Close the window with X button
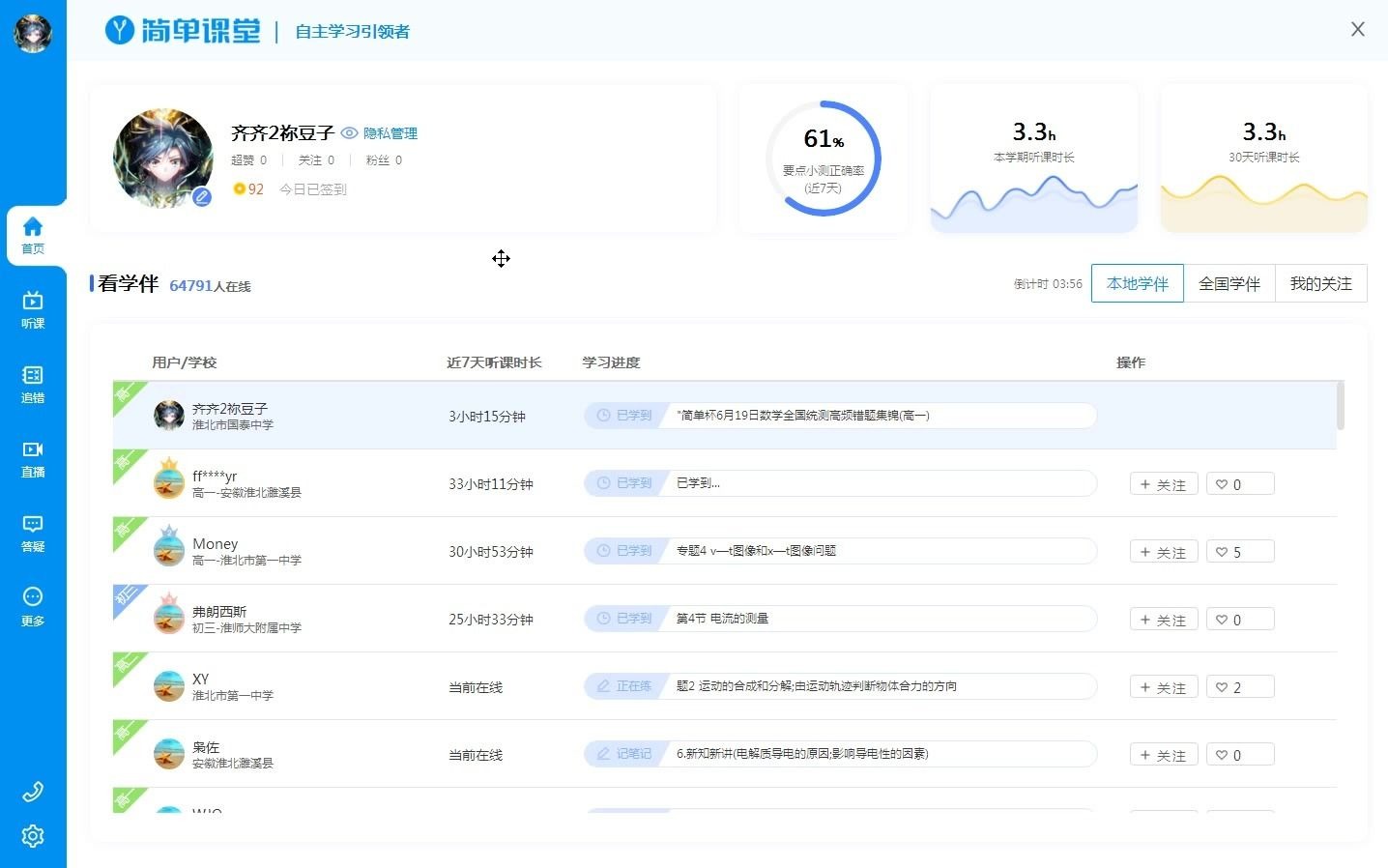This screenshot has width=1388, height=868. (1358, 29)
